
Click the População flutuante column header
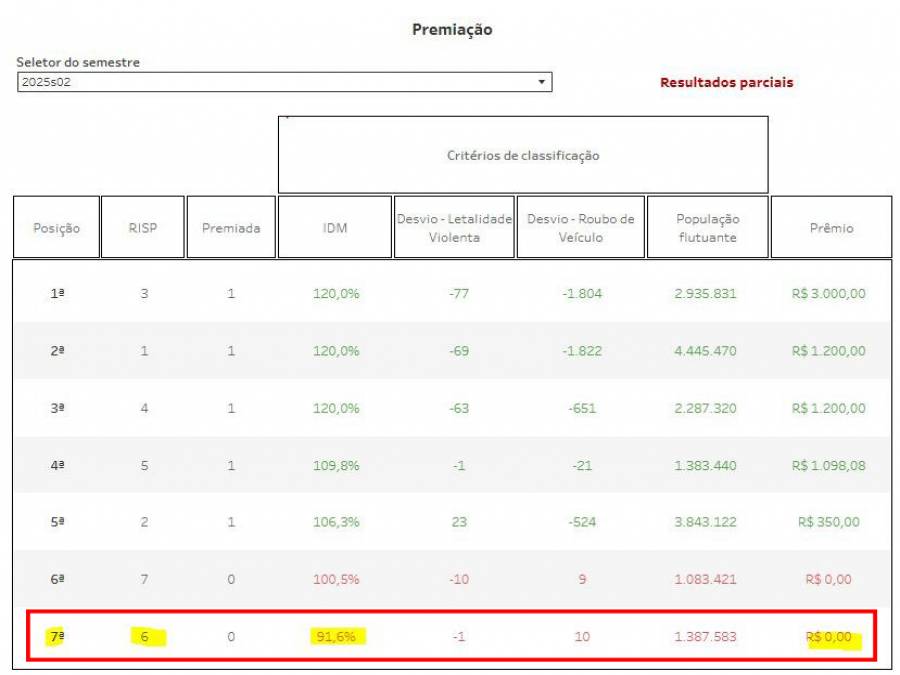707,228
